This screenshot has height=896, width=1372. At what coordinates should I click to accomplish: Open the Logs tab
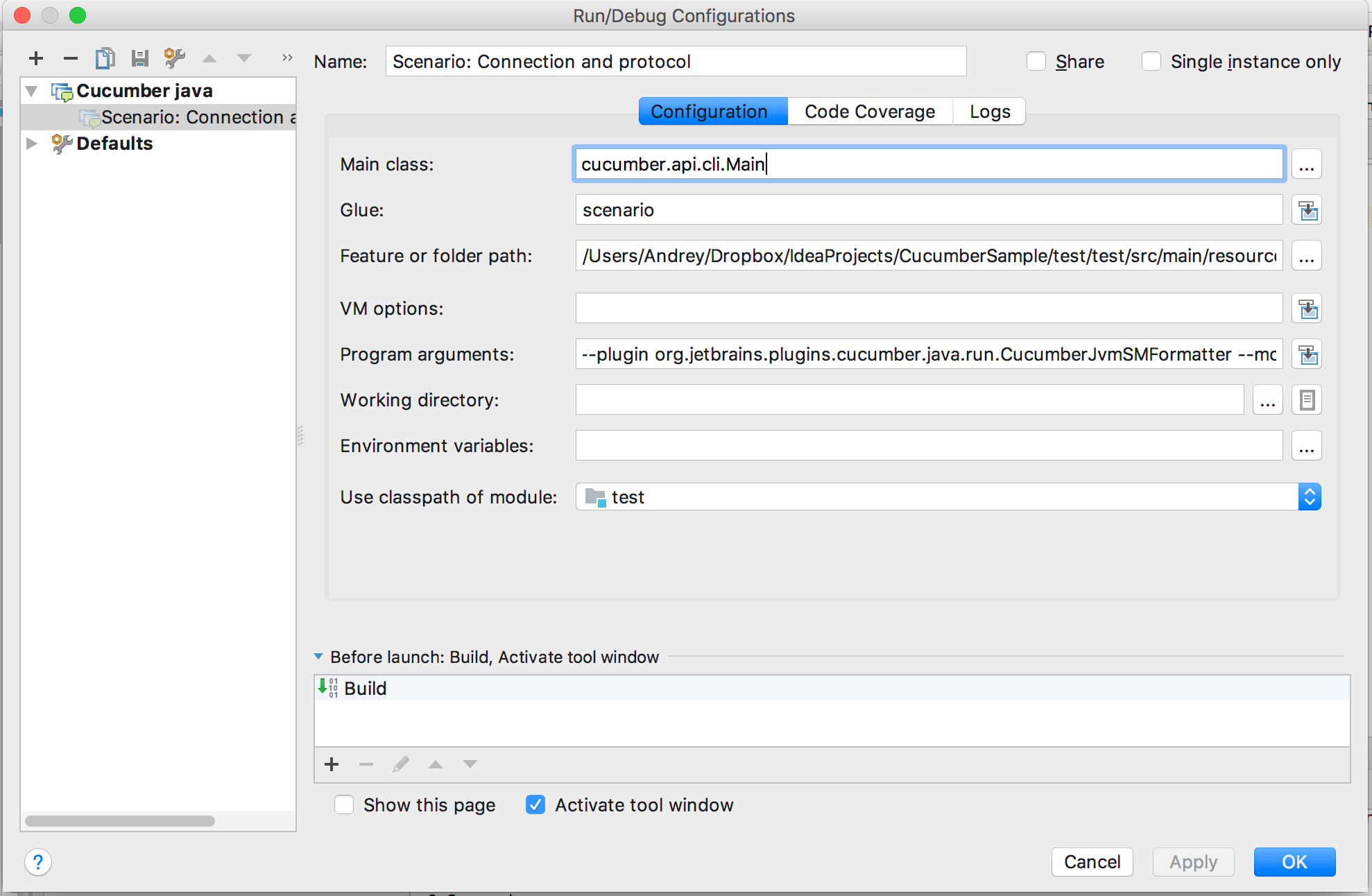pyautogui.click(x=988, y=111)
